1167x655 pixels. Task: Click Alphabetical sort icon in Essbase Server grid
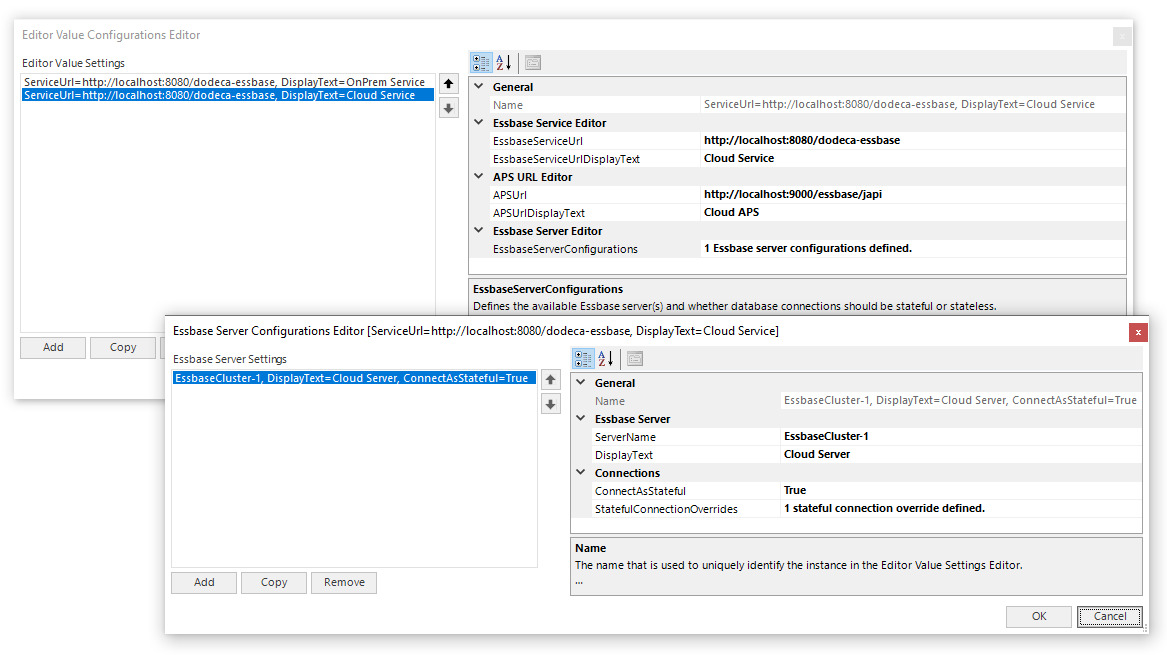click(x=606, y=359)
